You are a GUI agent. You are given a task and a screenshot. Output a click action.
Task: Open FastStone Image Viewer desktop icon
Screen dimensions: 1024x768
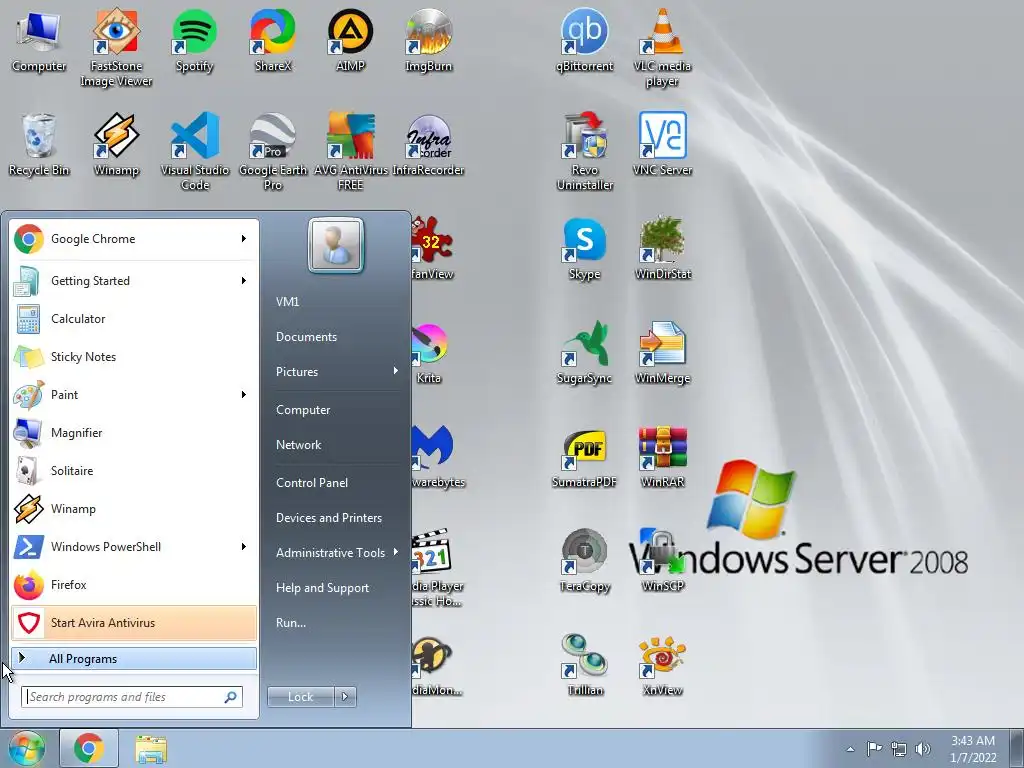tap(116, 46)
